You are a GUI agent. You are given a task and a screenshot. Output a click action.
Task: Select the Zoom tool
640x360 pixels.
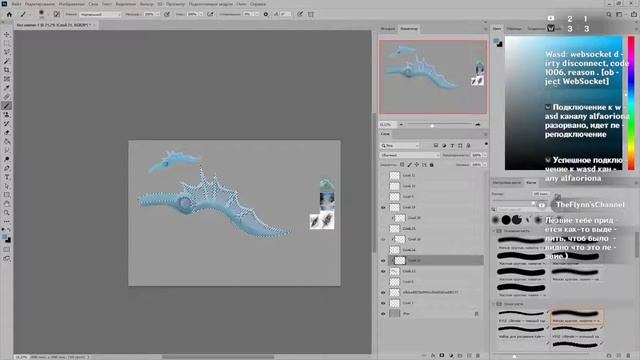(7, 213)
